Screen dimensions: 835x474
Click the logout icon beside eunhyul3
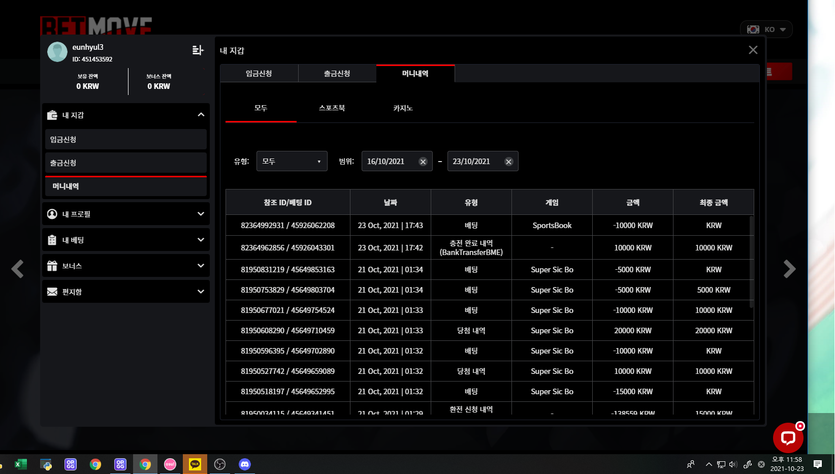198,50
